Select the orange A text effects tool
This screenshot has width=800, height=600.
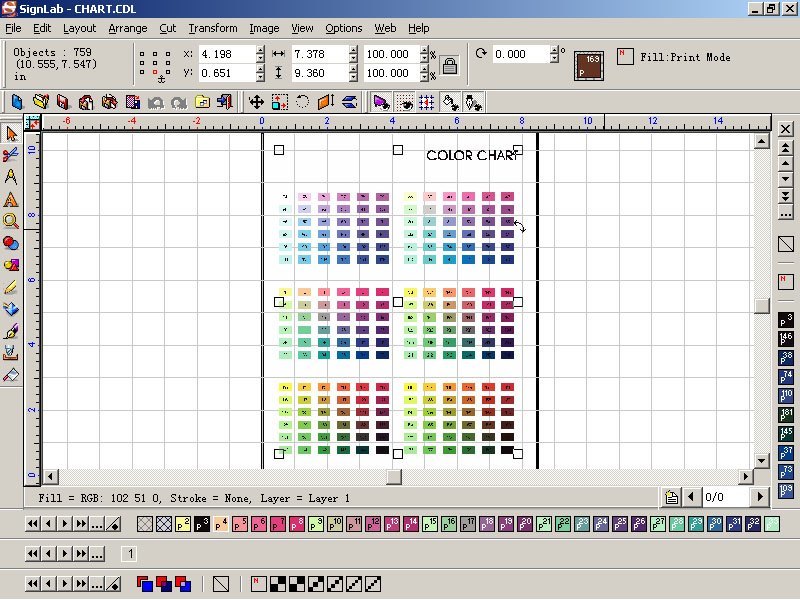coord(11,199)
